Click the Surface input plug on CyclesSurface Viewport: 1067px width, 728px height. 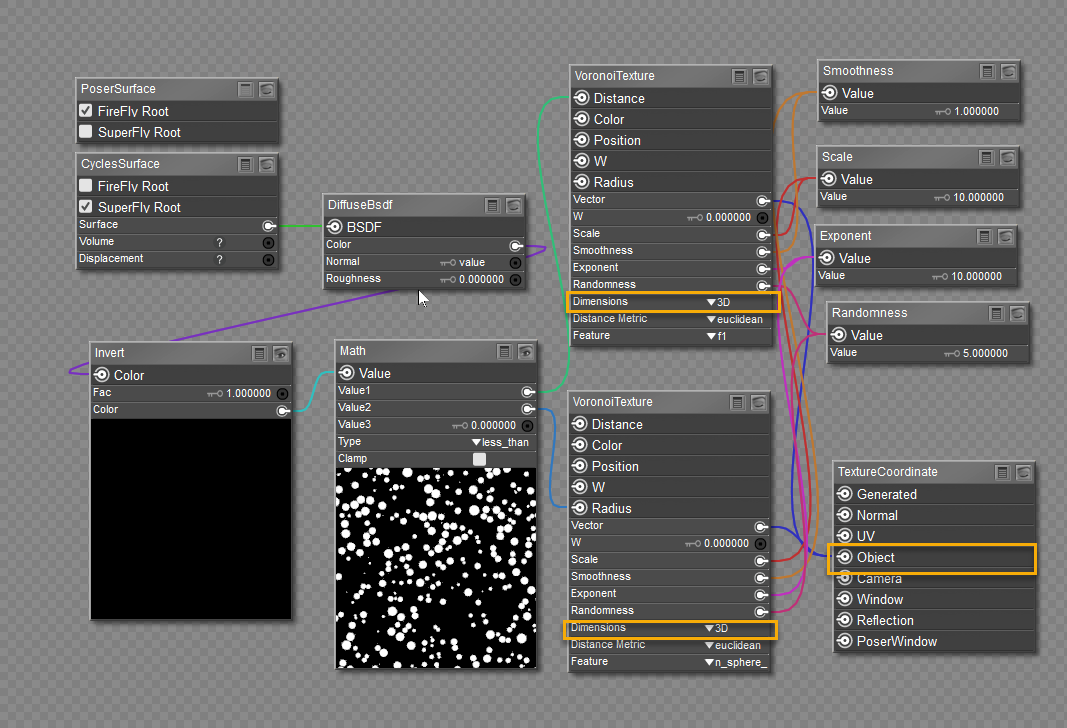[x=268, y=225]
